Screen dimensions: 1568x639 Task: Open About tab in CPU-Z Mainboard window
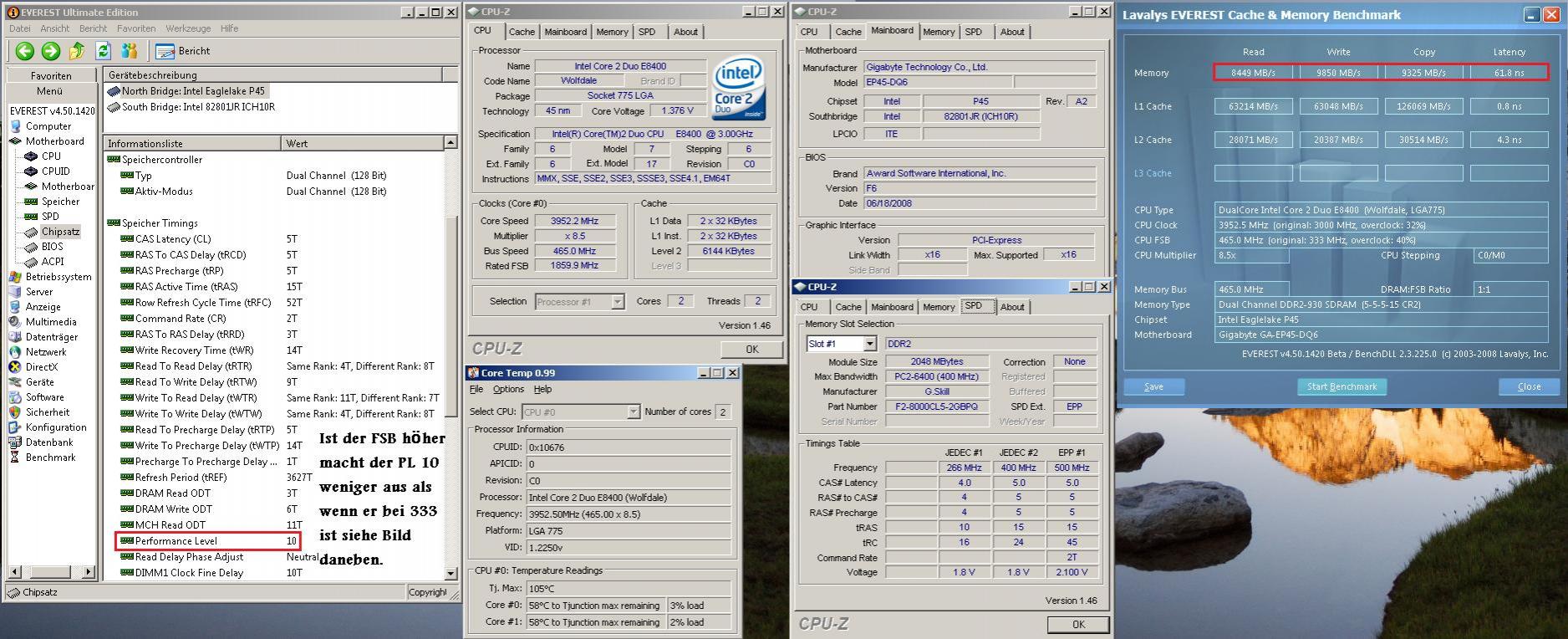[1012, 32]
